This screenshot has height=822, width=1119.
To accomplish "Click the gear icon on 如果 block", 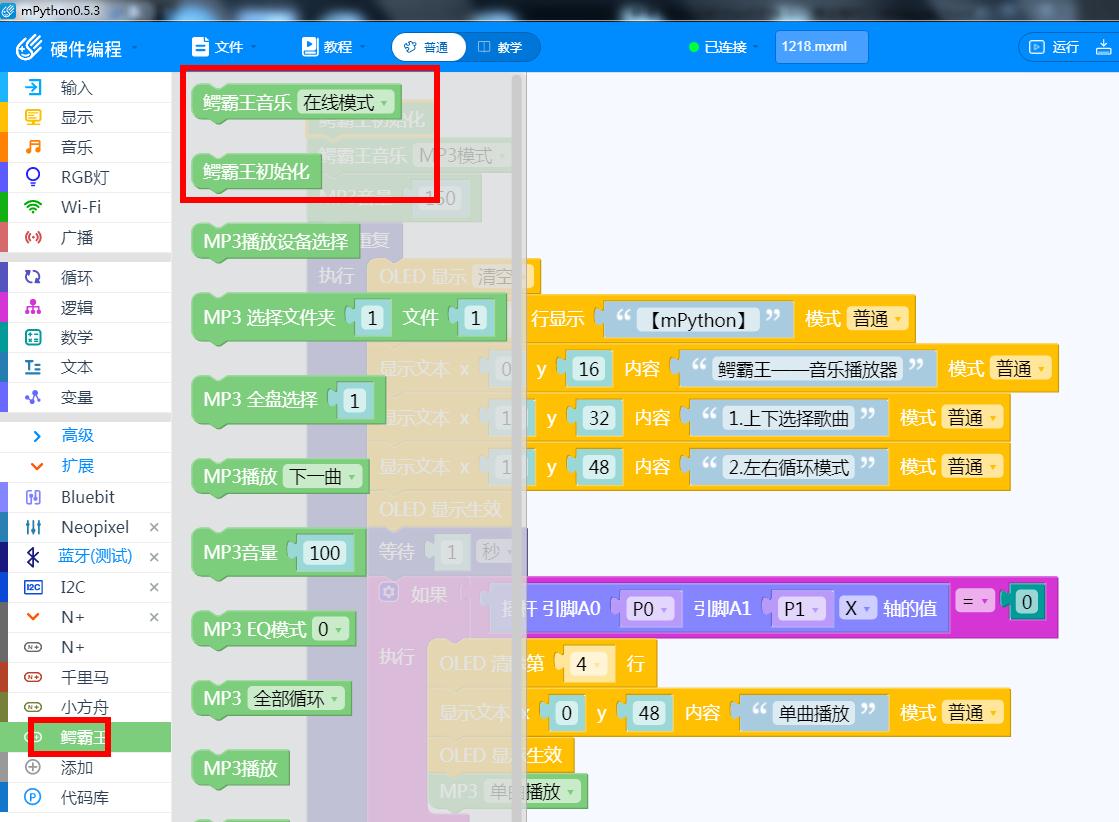I will point(388,592).
